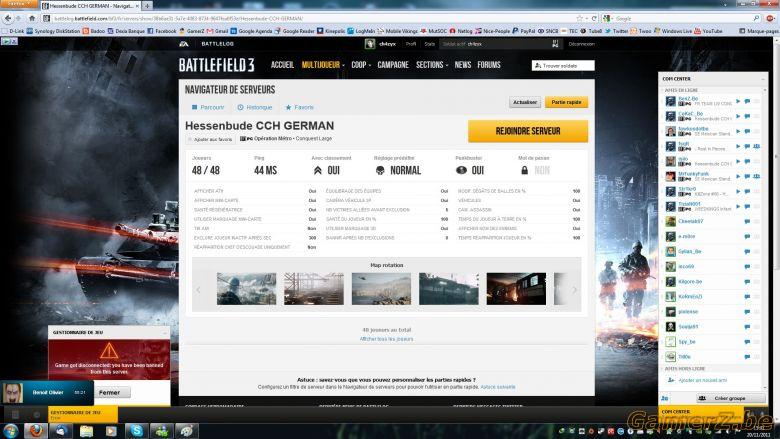Switch to the Historique tab

click(255, 107)
